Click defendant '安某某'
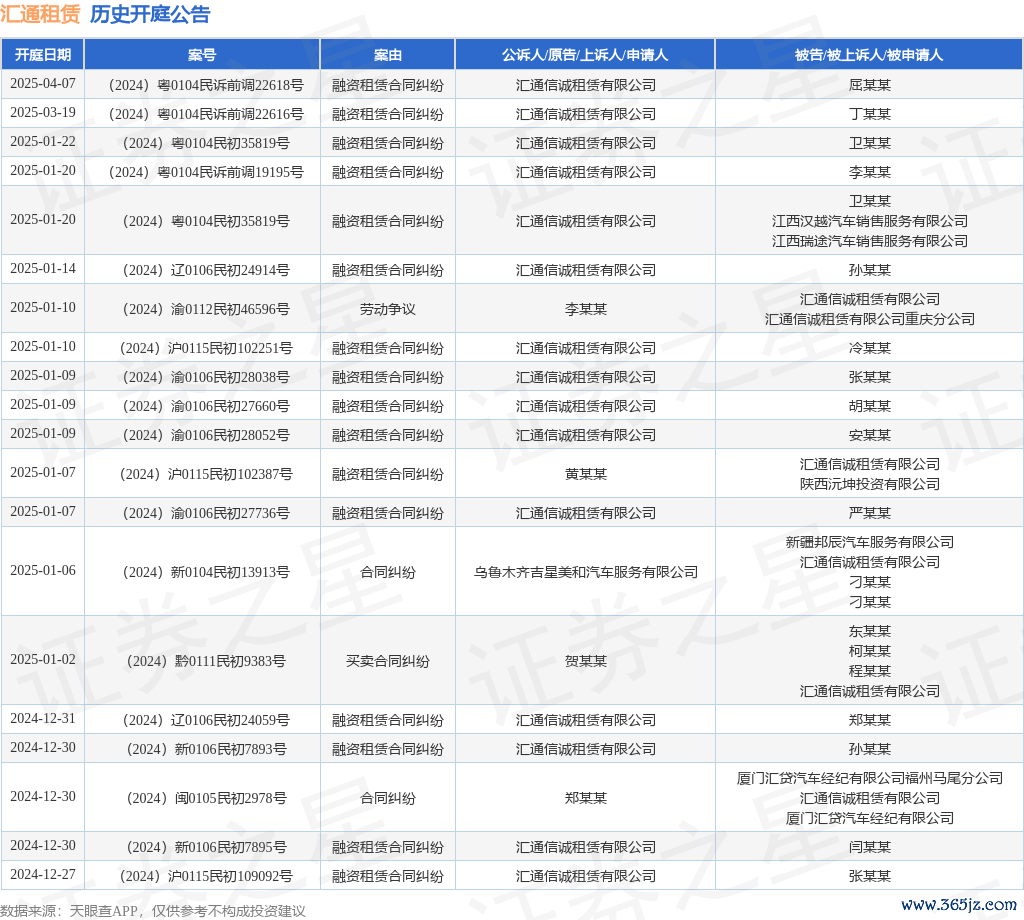 [x=870, y=436]
